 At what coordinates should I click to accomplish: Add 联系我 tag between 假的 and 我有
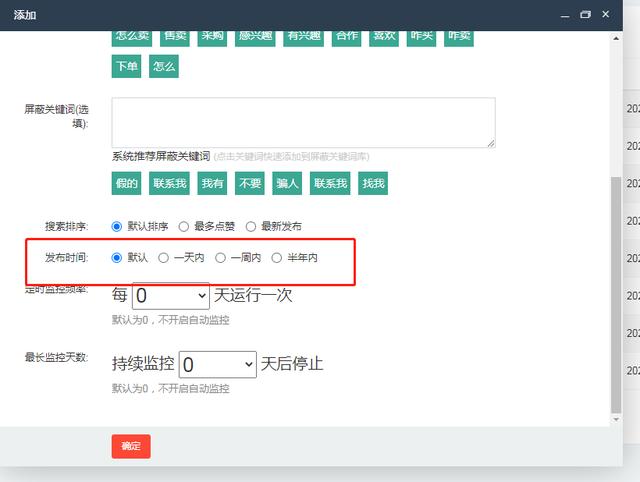[169, 183]
